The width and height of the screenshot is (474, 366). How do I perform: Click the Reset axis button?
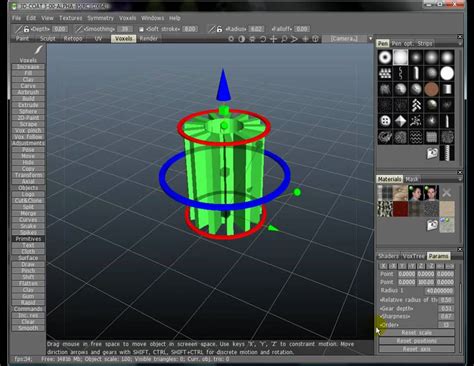tap(417, 349)
